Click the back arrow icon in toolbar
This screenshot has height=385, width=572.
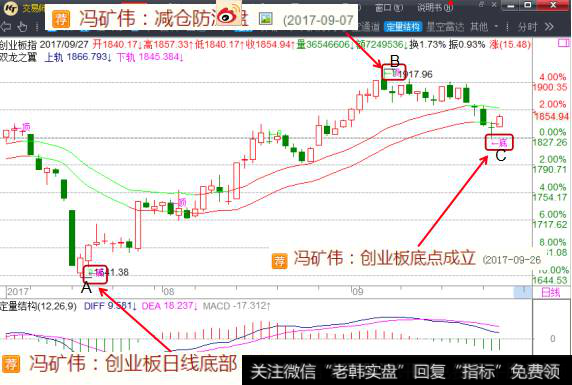(x=6, y=26)
